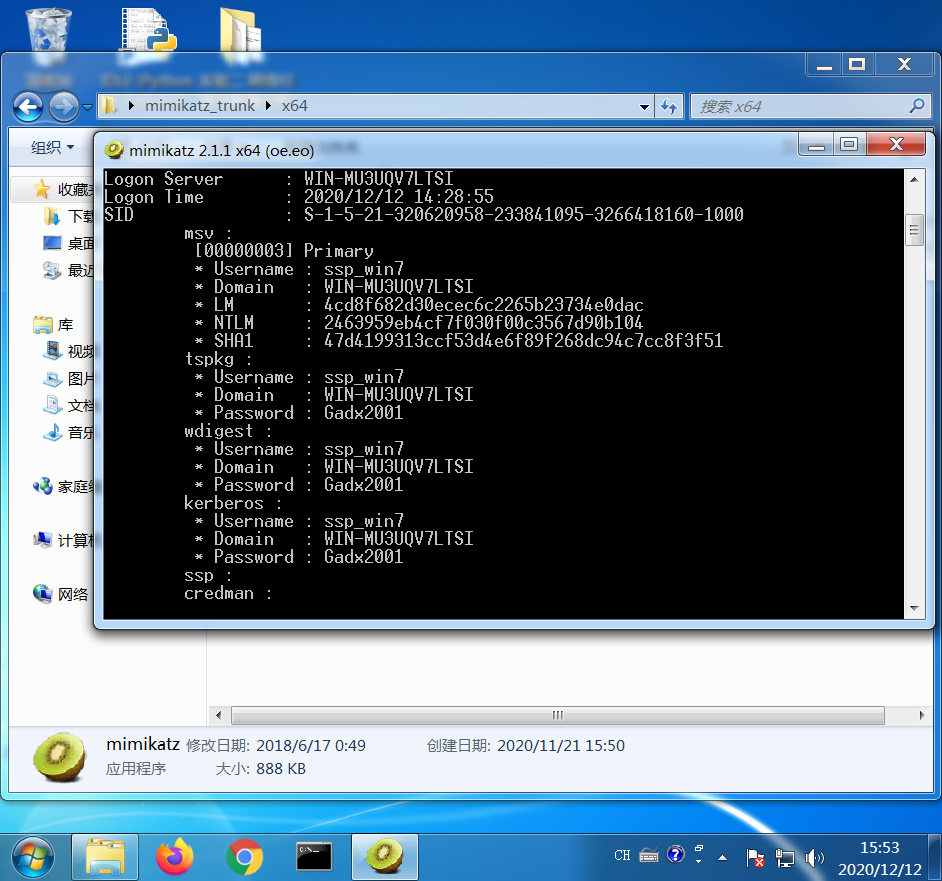This screenshot has height=881, width=942.
Task: Select the 库 libraries item in the sidebar
Action: point(53,325)
